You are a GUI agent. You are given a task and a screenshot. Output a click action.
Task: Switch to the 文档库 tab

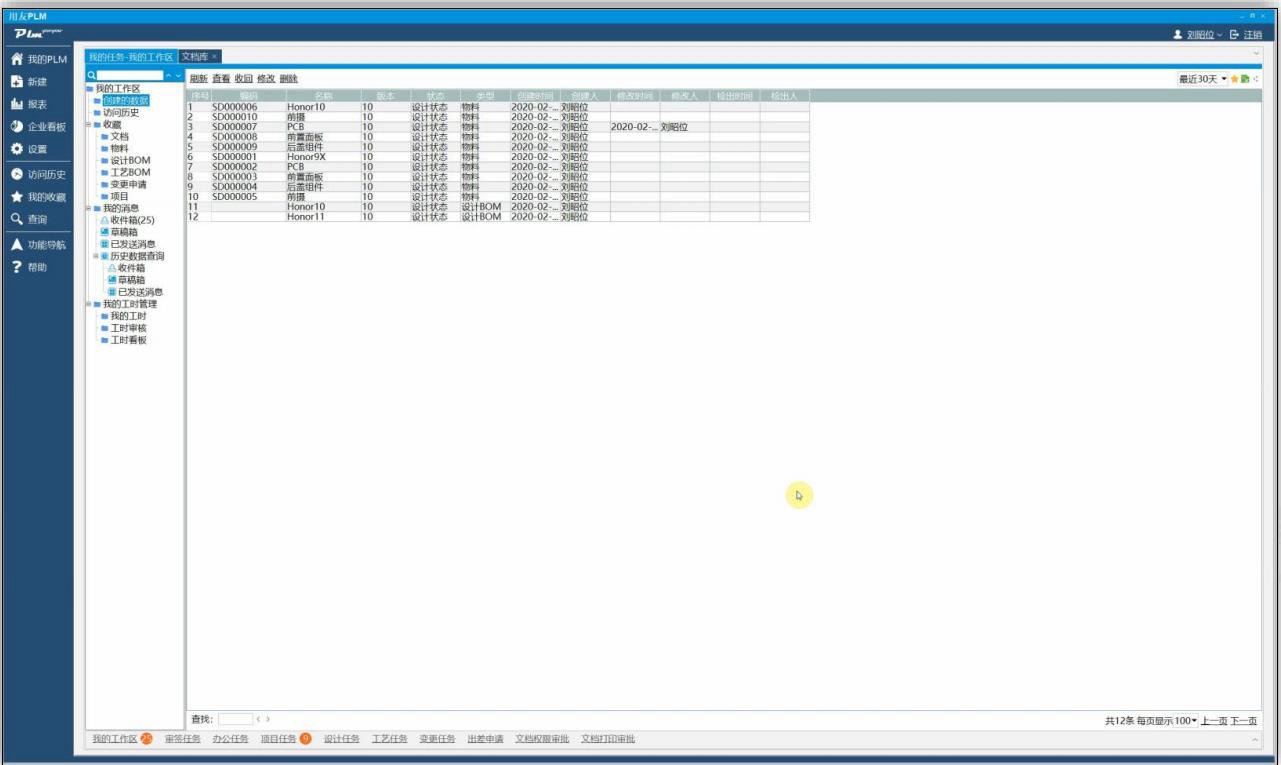tap(195, 57)
